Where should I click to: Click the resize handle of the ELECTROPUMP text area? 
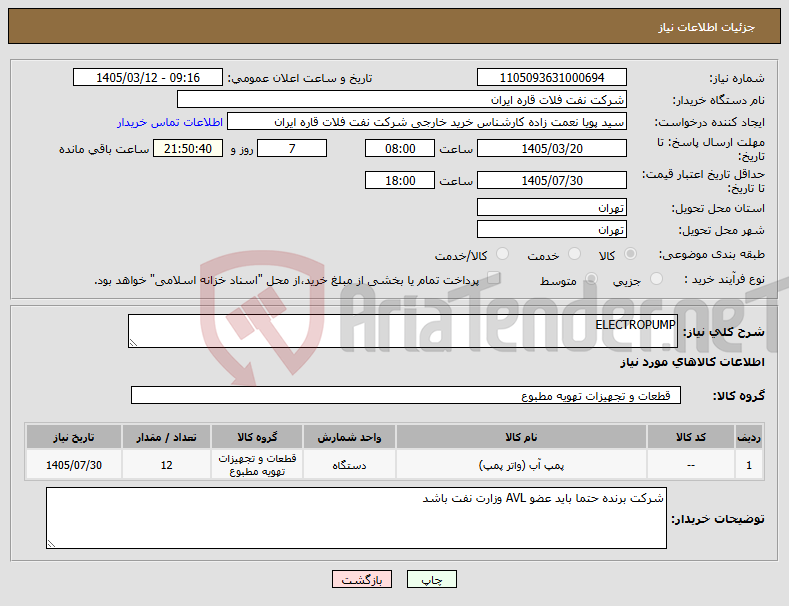pyautogui.click(x=133, y=343)
